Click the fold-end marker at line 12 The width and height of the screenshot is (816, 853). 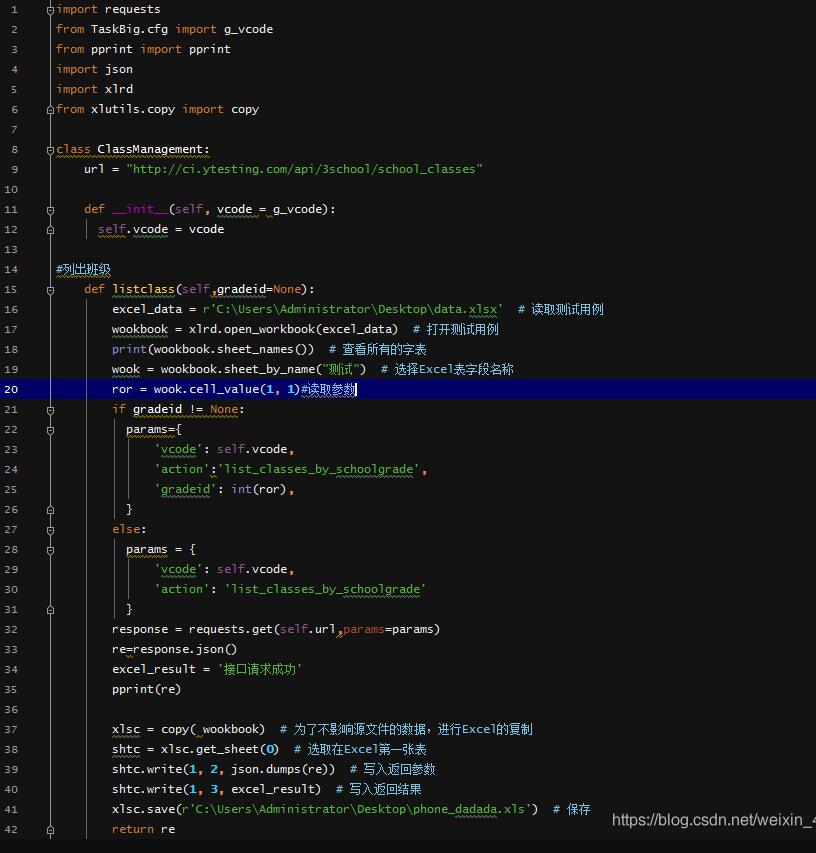50,229
